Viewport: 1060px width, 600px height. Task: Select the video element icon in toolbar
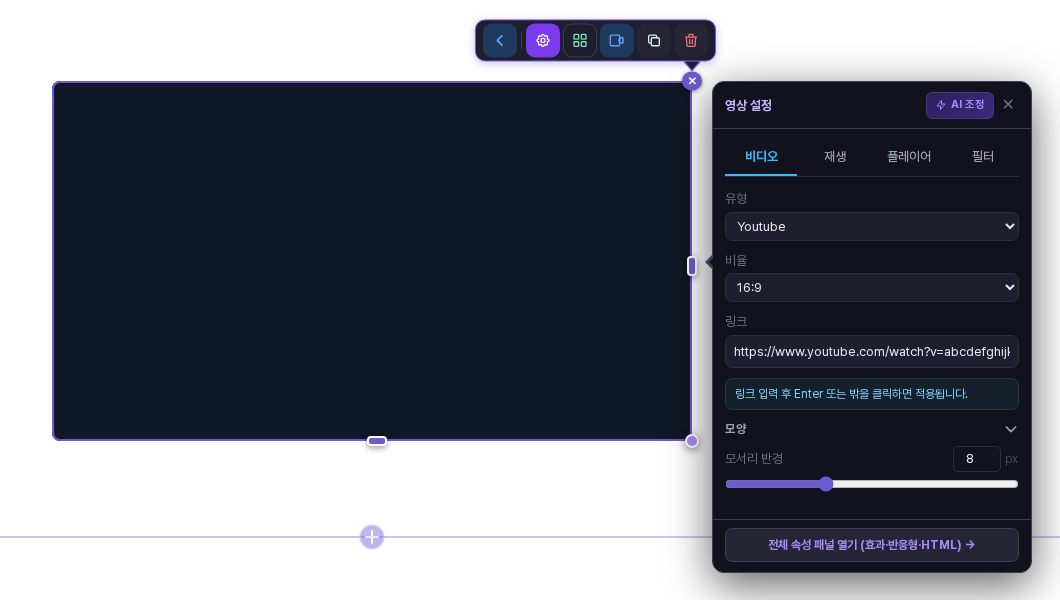[x=617, y=41]
